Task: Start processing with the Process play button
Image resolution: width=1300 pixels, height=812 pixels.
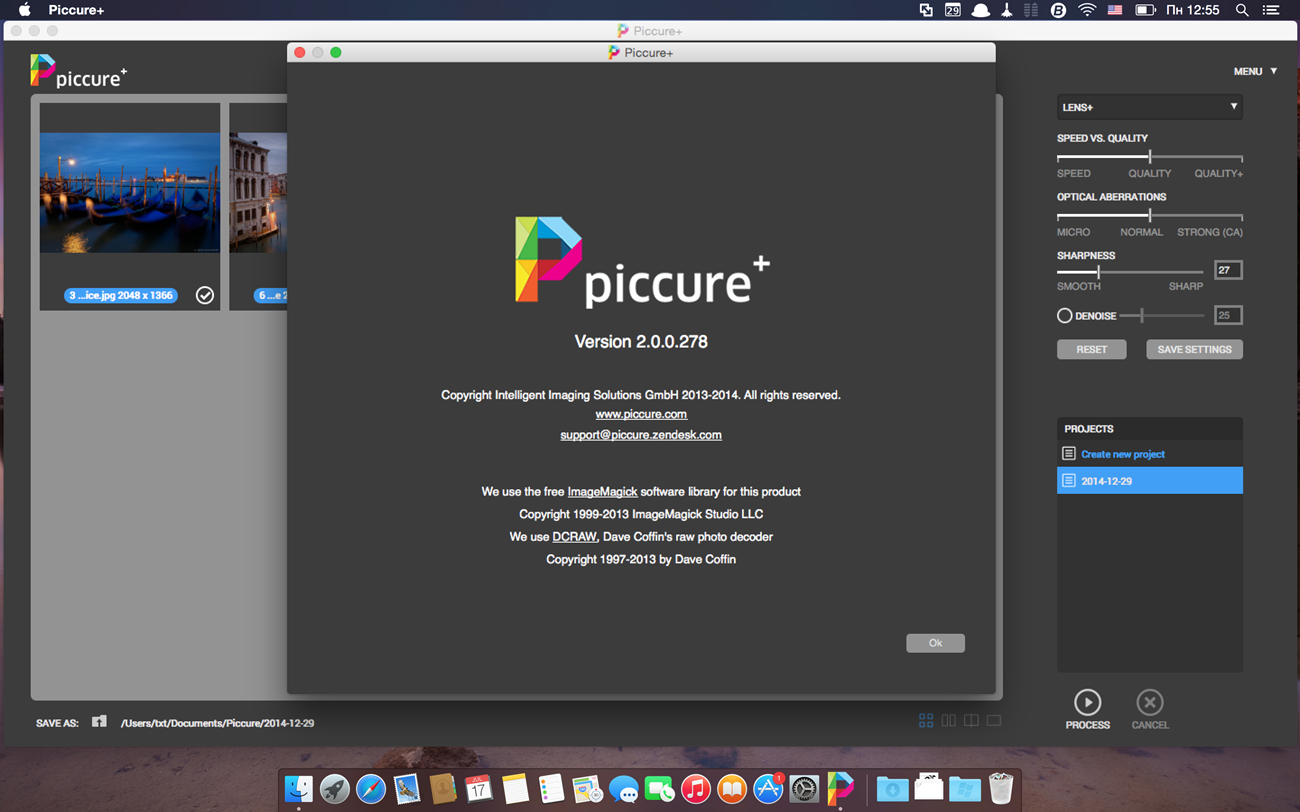Action: click(1087, 702)
